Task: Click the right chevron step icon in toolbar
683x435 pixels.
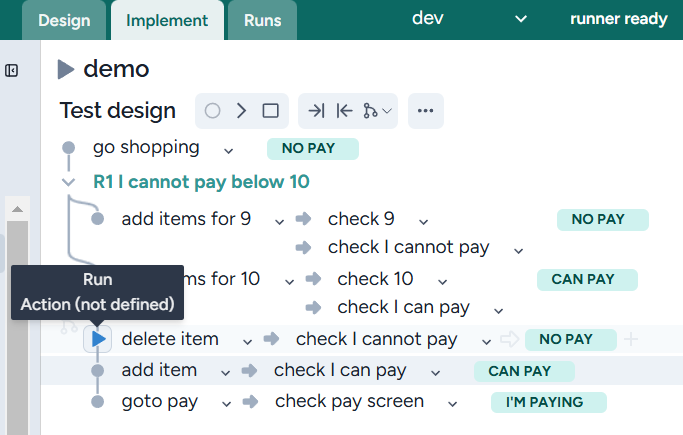Action: (241, 111)
